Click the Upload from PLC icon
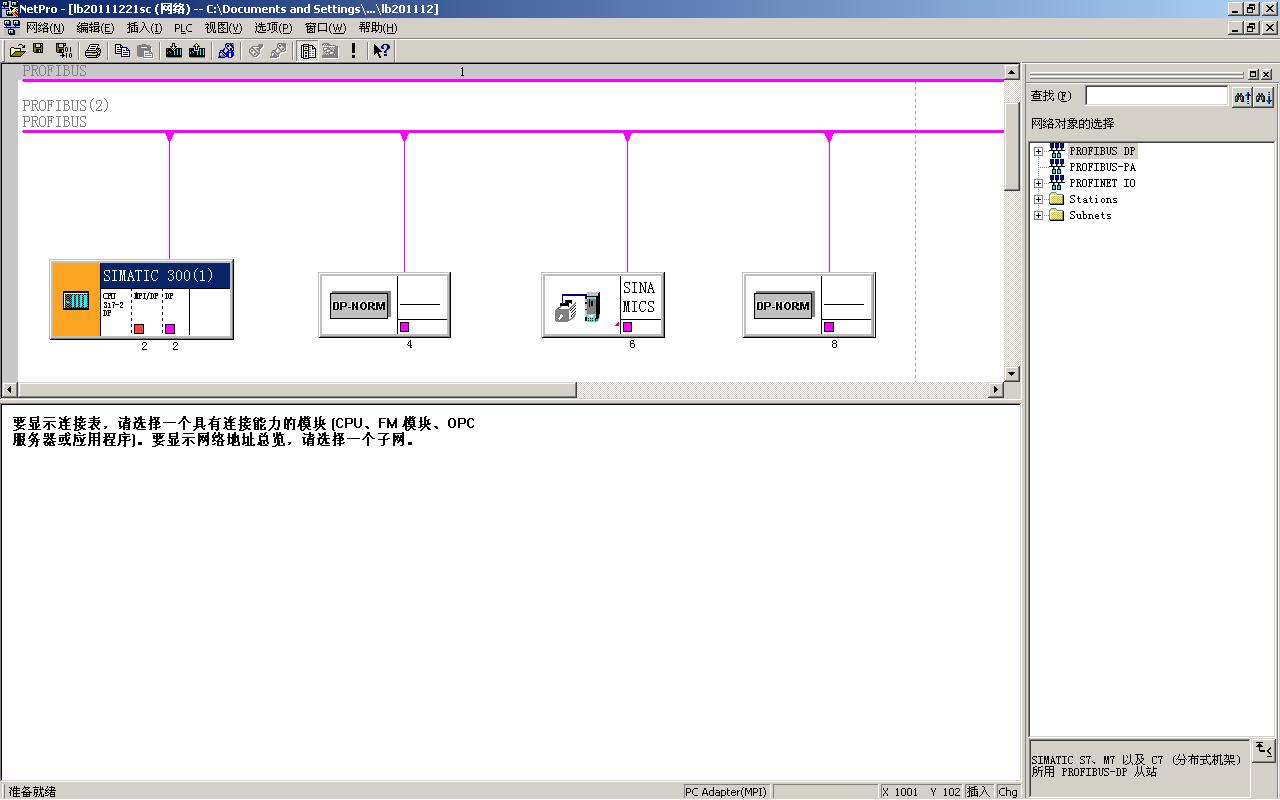Image resolution: width=1280 pixels, height=800 pixels. click(197, 50)
